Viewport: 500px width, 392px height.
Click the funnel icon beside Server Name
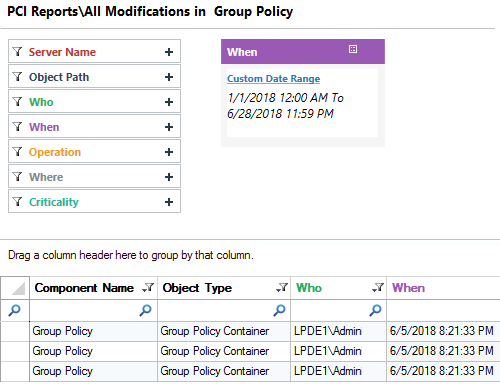[17, 51]
